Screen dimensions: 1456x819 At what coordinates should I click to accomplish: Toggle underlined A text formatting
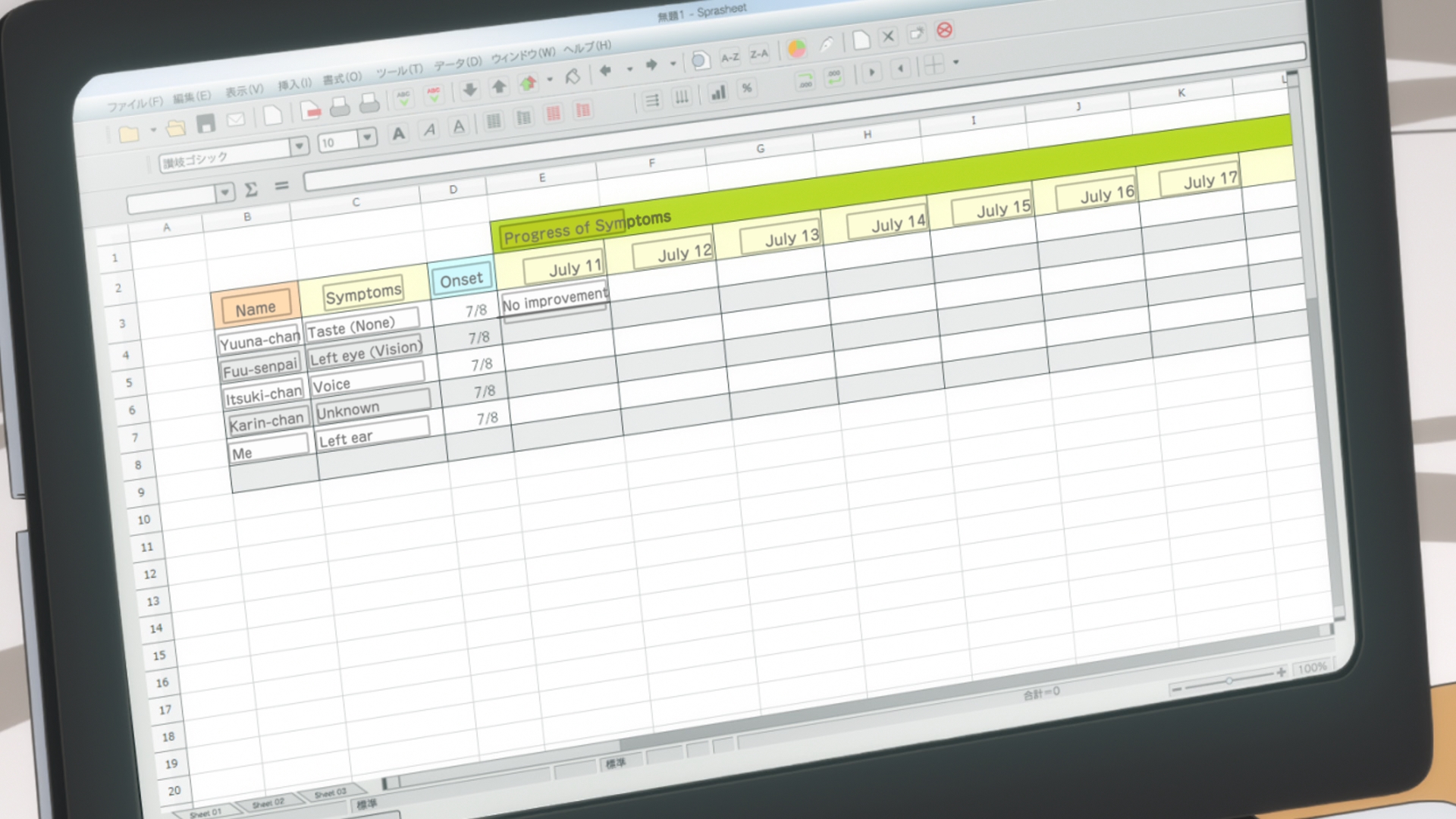pyautogui.click(x=459, y=127)
